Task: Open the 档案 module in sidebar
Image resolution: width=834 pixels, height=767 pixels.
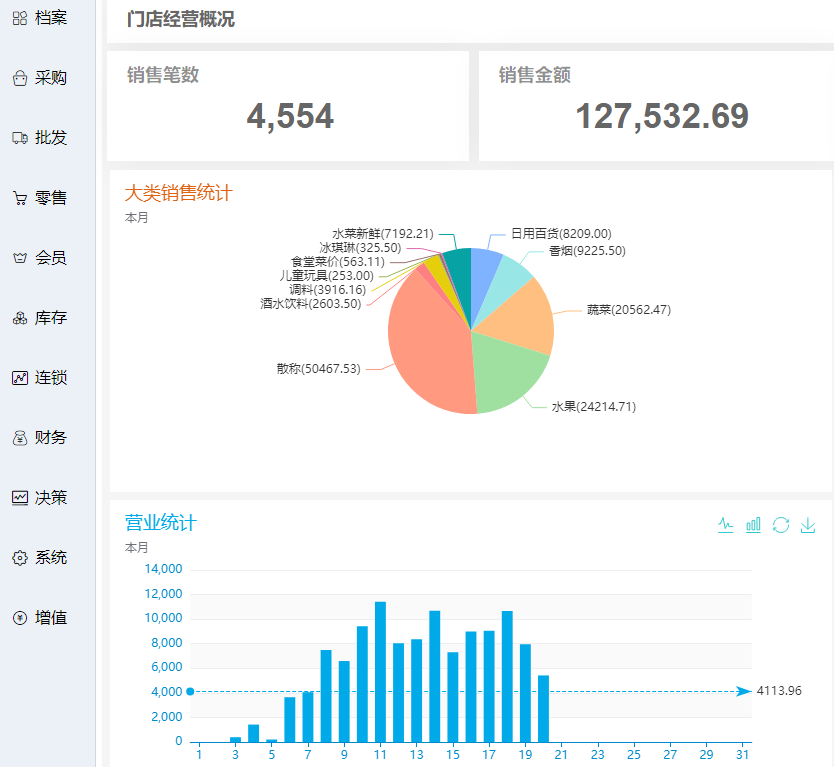Action: point(40,18)
